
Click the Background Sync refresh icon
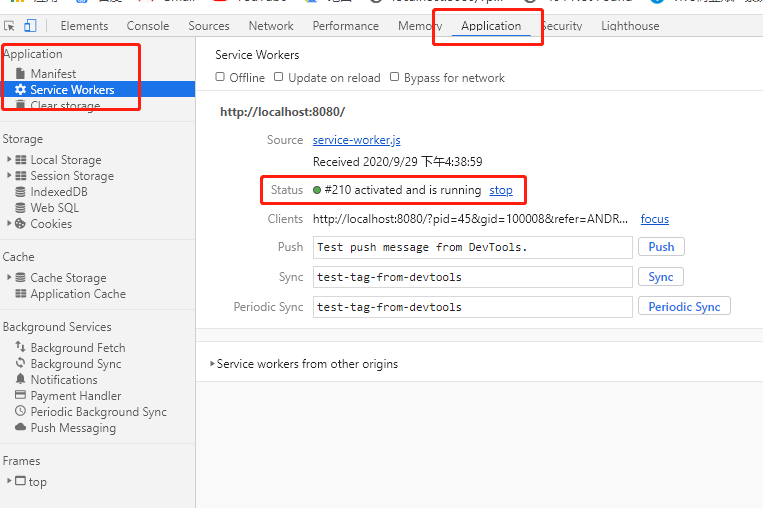20,363
